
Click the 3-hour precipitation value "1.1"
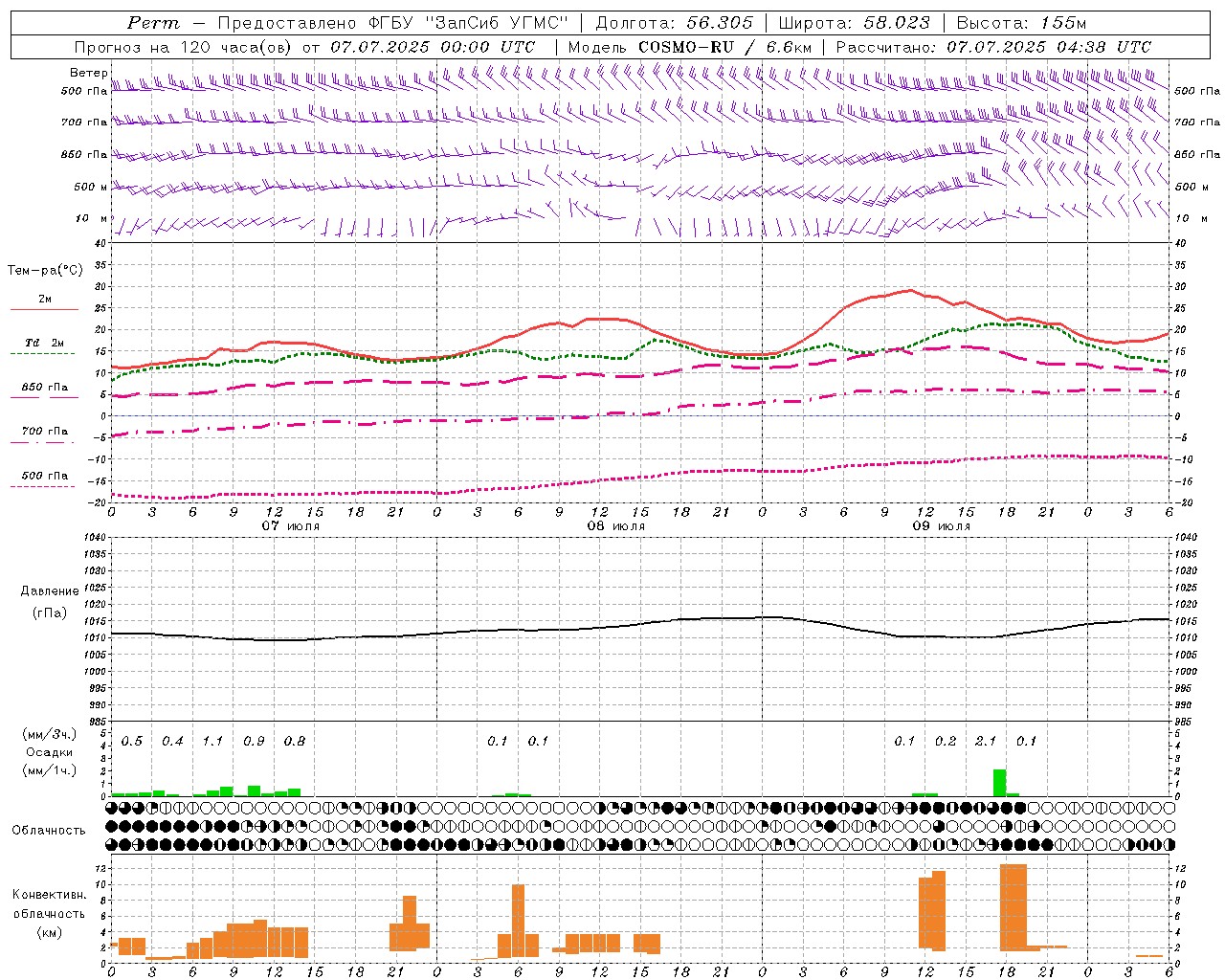pos(212,741)
